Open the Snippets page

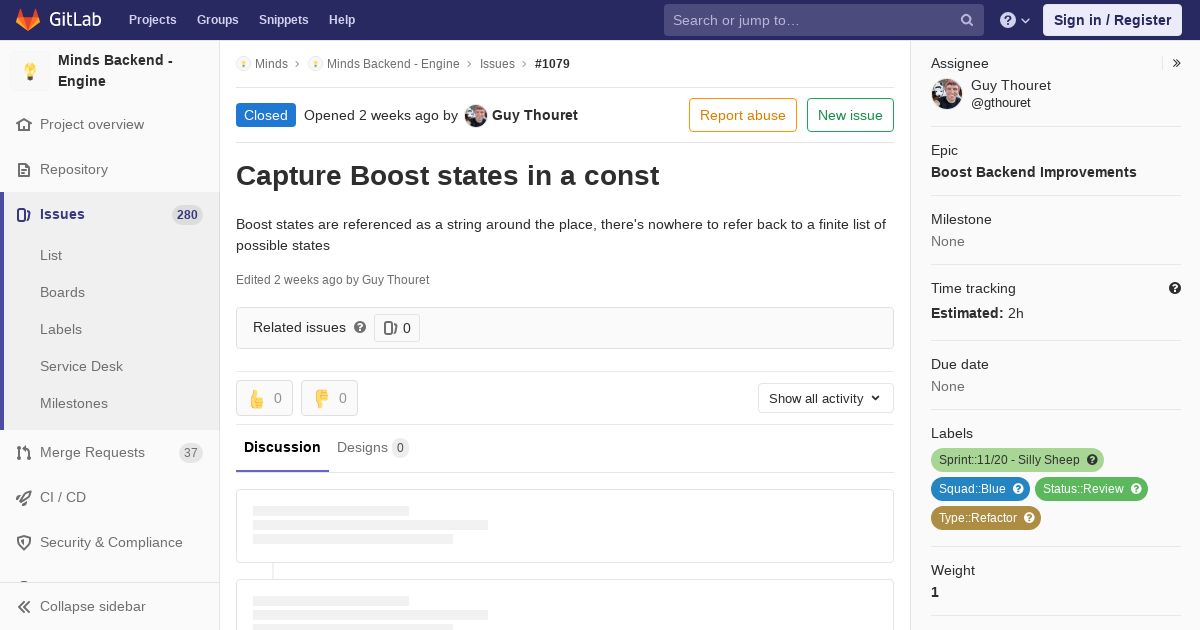point(283,20)
